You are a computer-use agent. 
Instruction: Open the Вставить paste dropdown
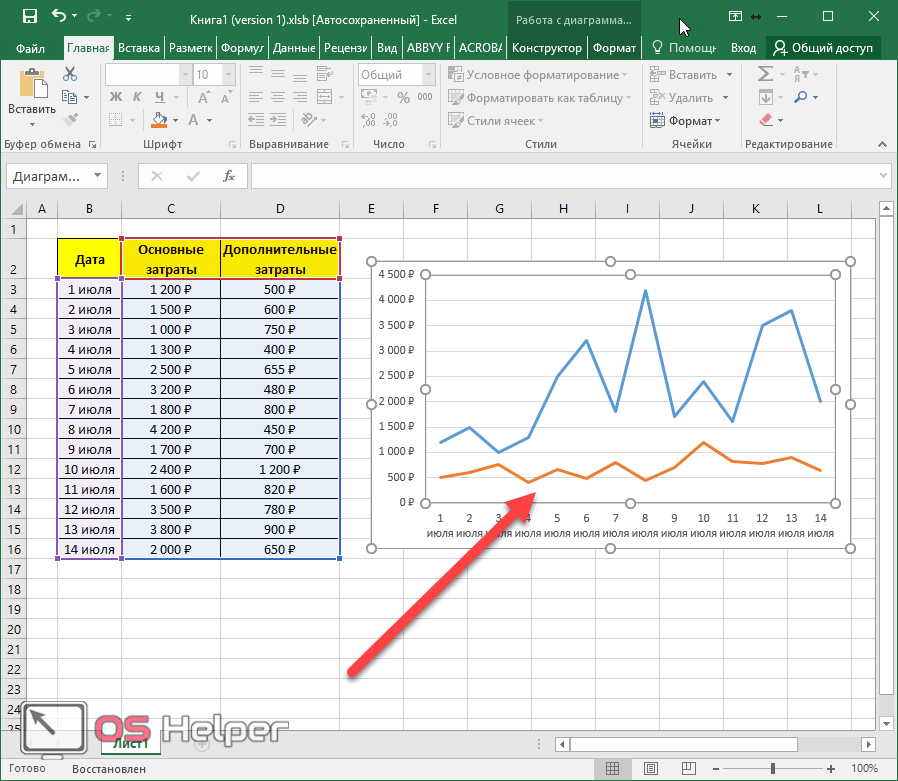tap(32, 124)
